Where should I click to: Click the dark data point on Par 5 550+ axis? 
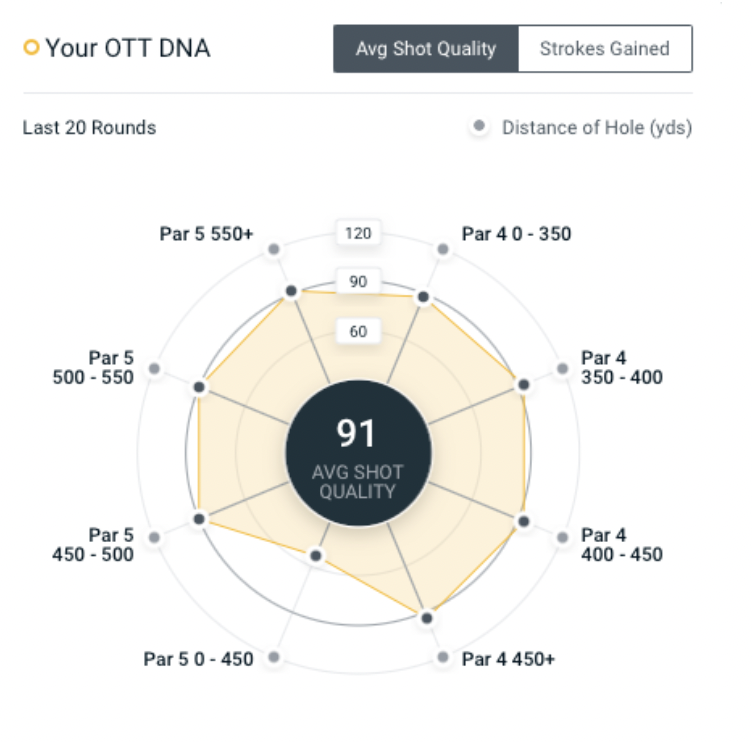tap(291, 291)
